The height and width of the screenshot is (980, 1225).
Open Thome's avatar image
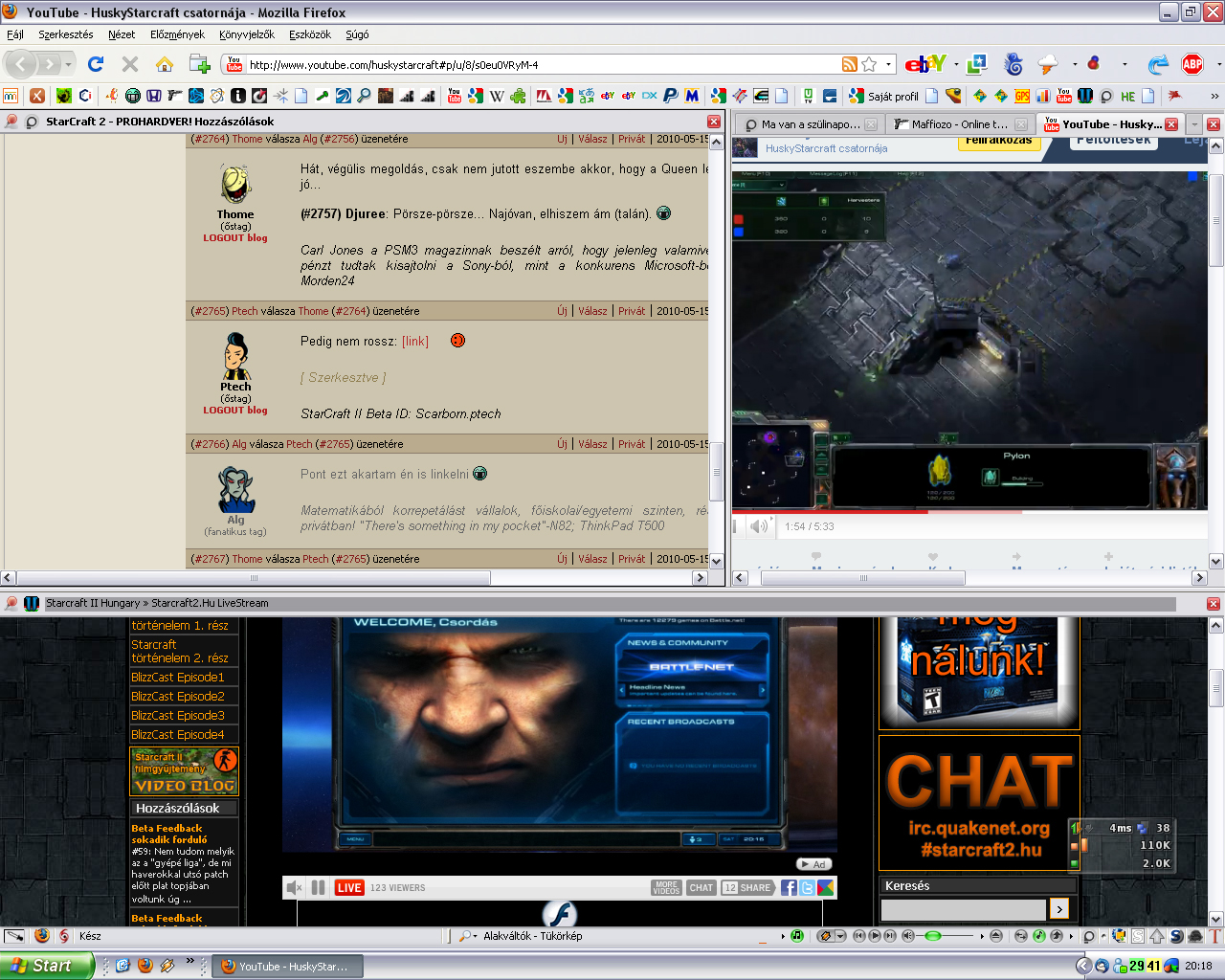[235, 184]
